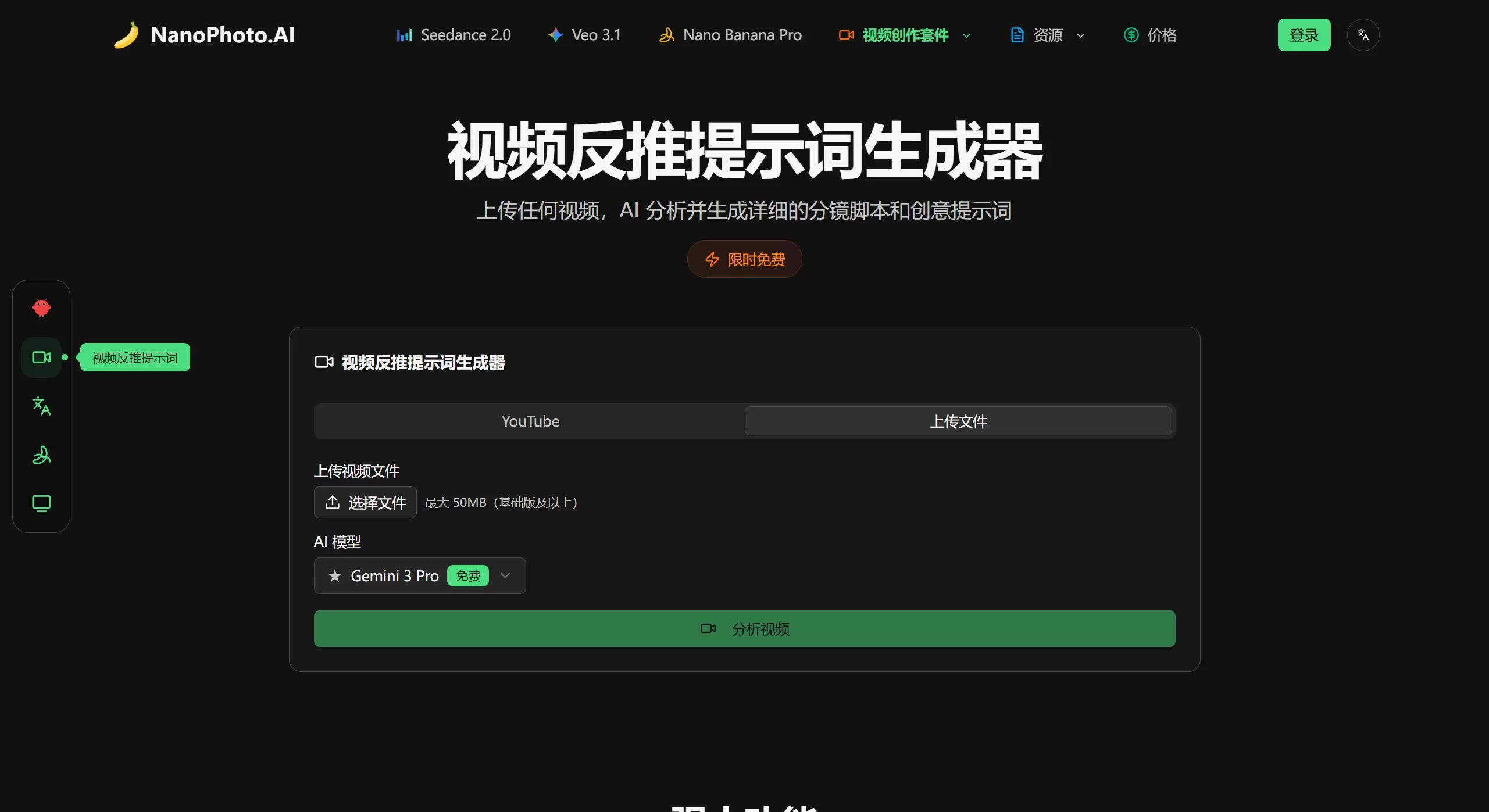Viewport: 1489px width, 812px height.
Task: Click the 视频反推提示词生成器 card title
Action: point(423,362)
